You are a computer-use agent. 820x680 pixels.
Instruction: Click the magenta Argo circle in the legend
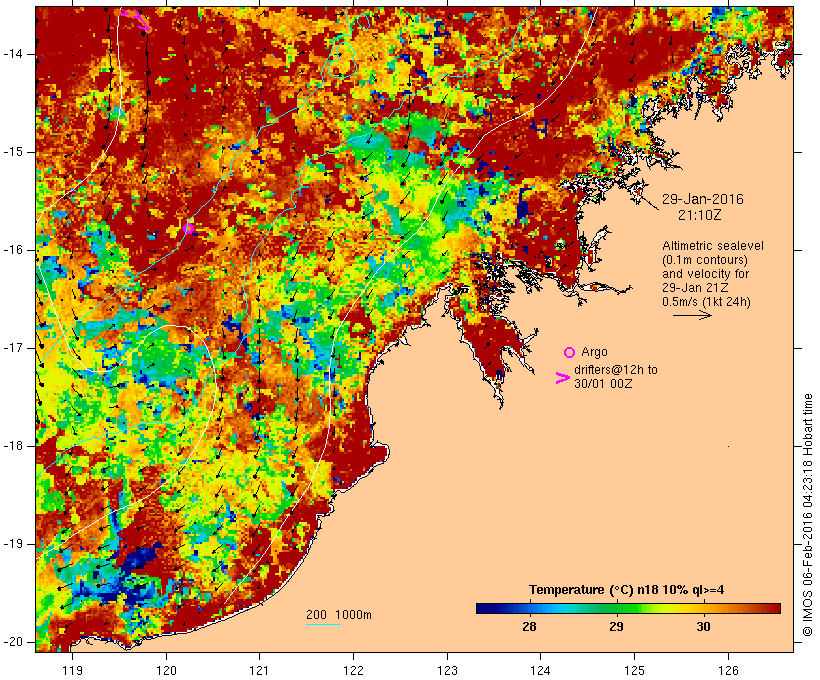569,352
